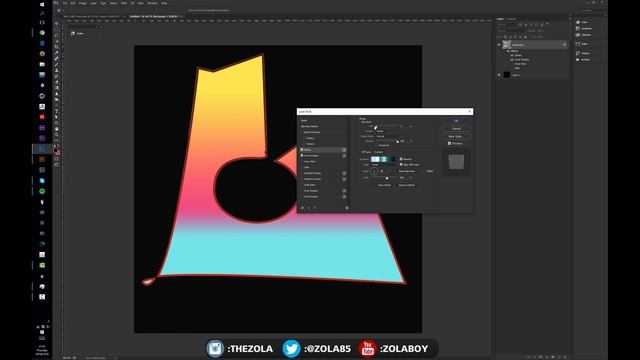
Task: Select the Zoom tool
Action: pyautogui.click(x=56, y=135)
